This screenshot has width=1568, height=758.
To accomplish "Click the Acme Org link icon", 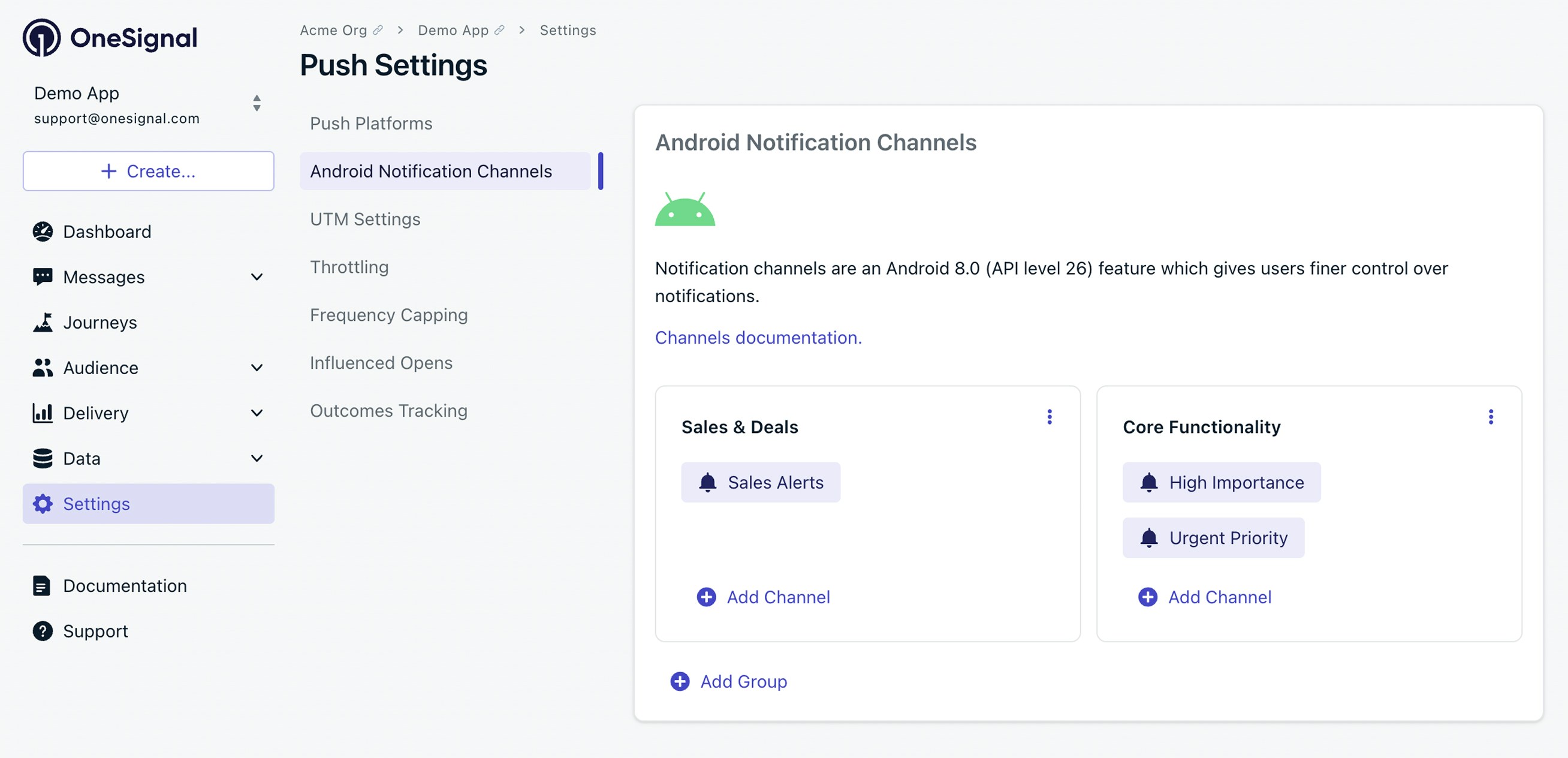I will tap(378, 30).
